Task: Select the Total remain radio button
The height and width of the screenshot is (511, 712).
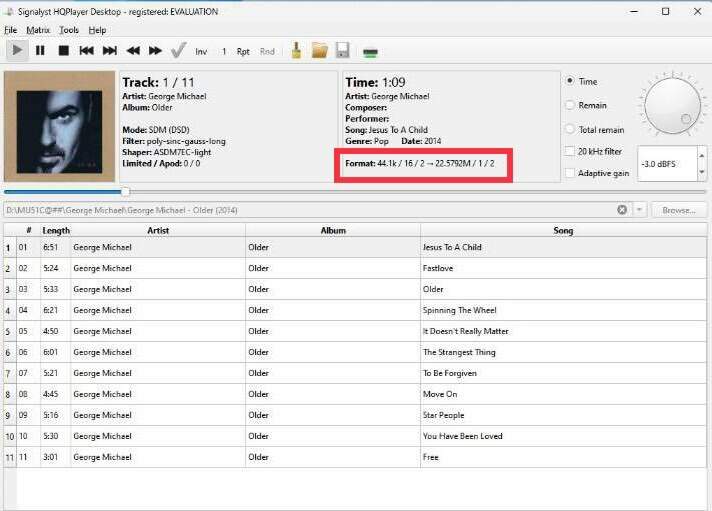Action: 570,129
